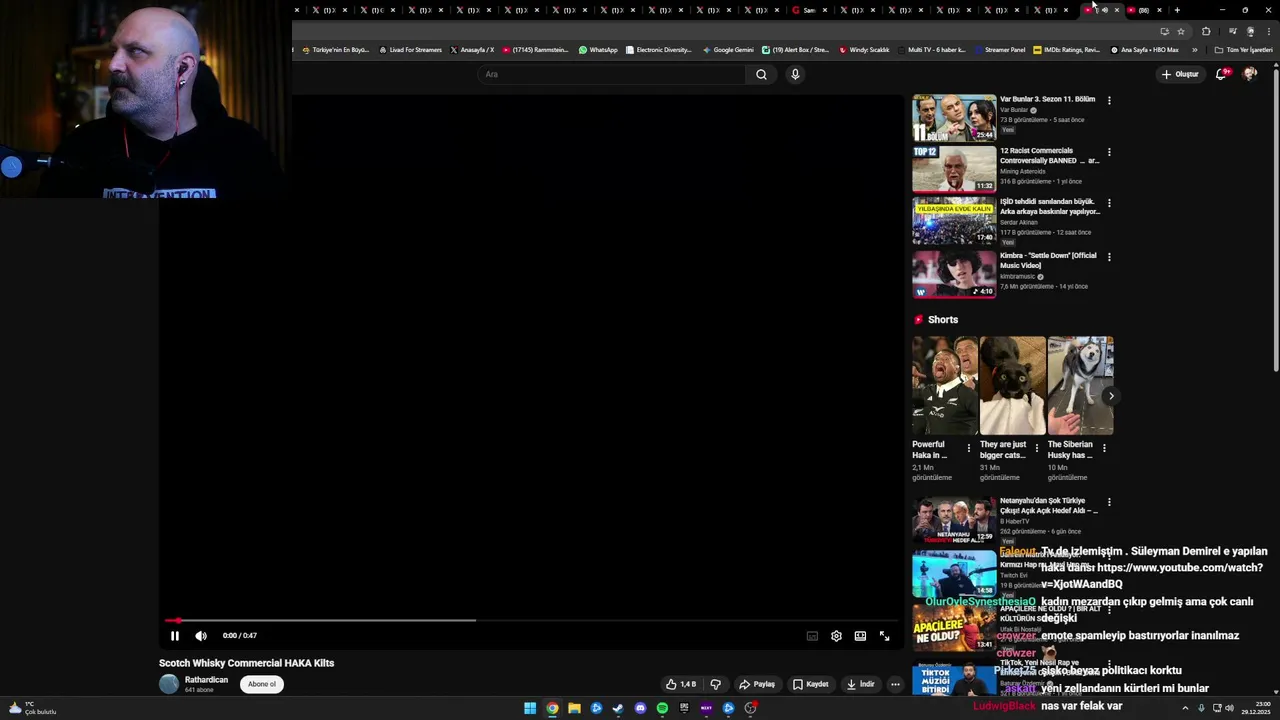Toggle theater mode in the player

[x=860, y=636]
